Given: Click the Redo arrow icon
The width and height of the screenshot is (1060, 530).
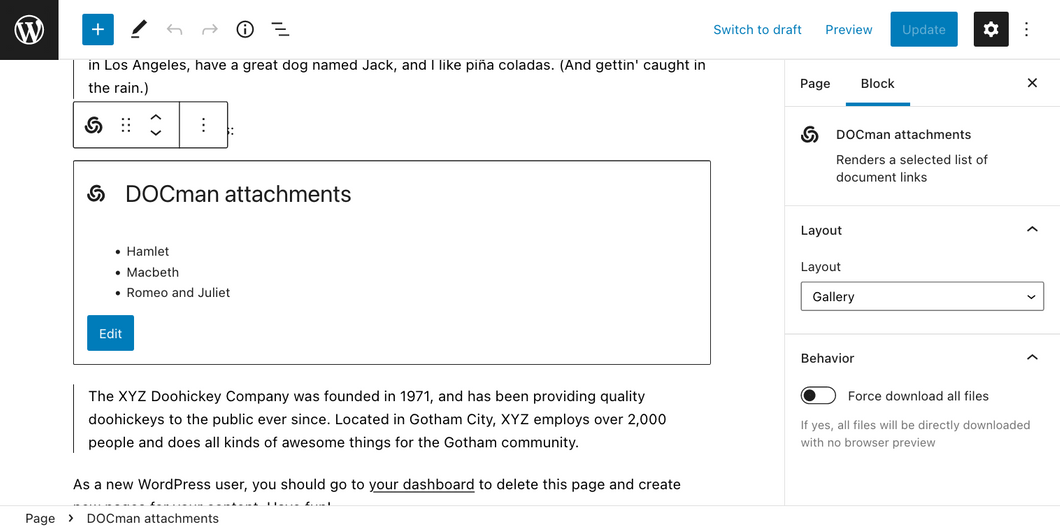Looking at the screenshot, I should 210,29.
